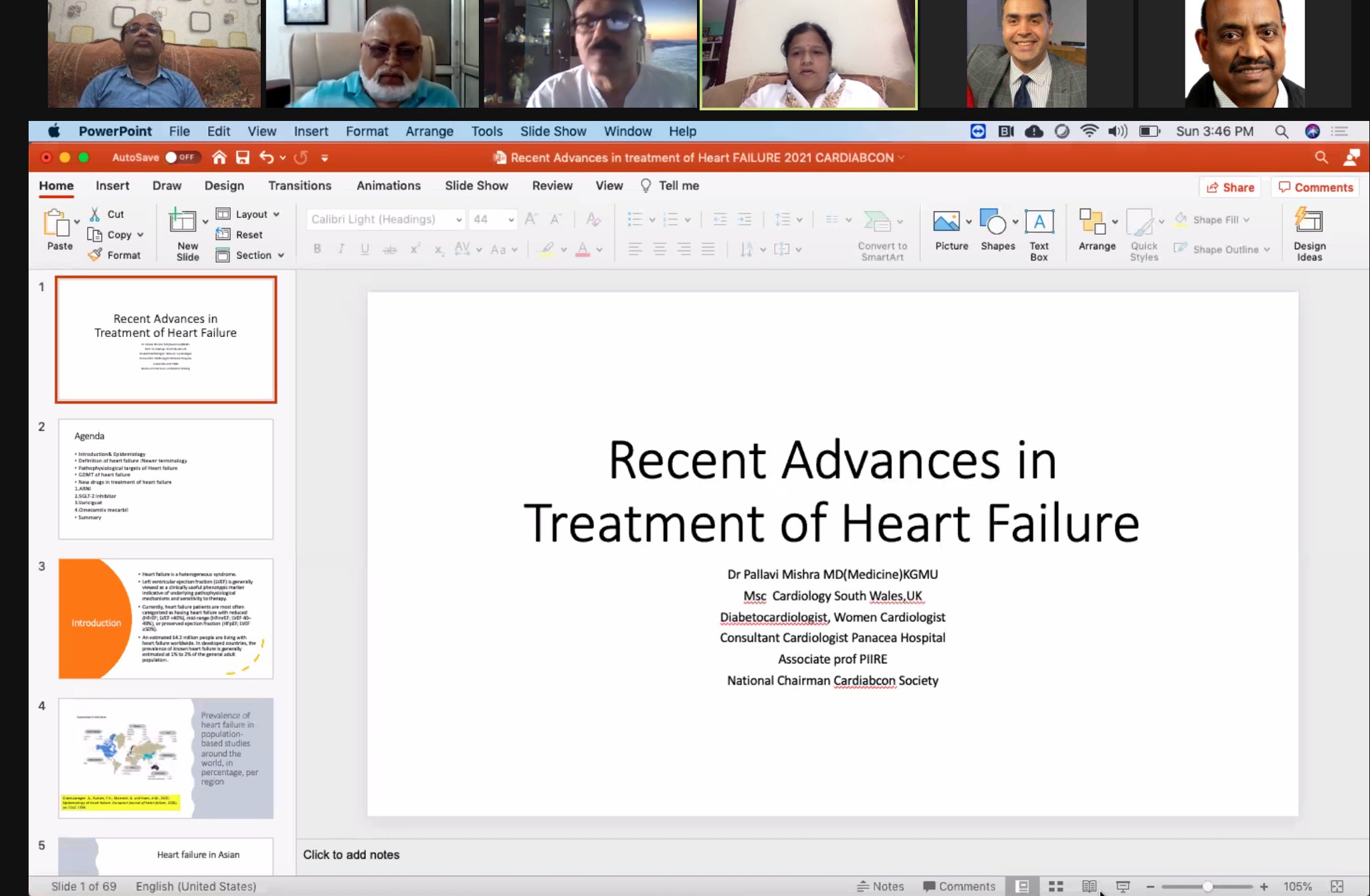Expand the Layout dropdown
Viewport: 1370px width, 896px height.
276,215
